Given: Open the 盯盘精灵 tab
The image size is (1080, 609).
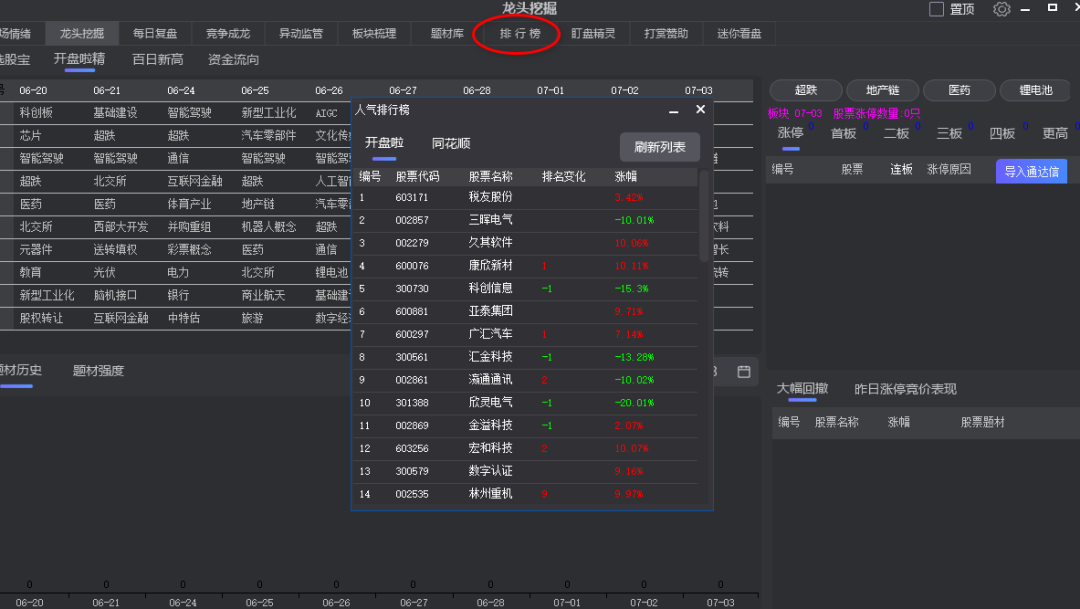Looking at the screenshot, I should point(593,33).
